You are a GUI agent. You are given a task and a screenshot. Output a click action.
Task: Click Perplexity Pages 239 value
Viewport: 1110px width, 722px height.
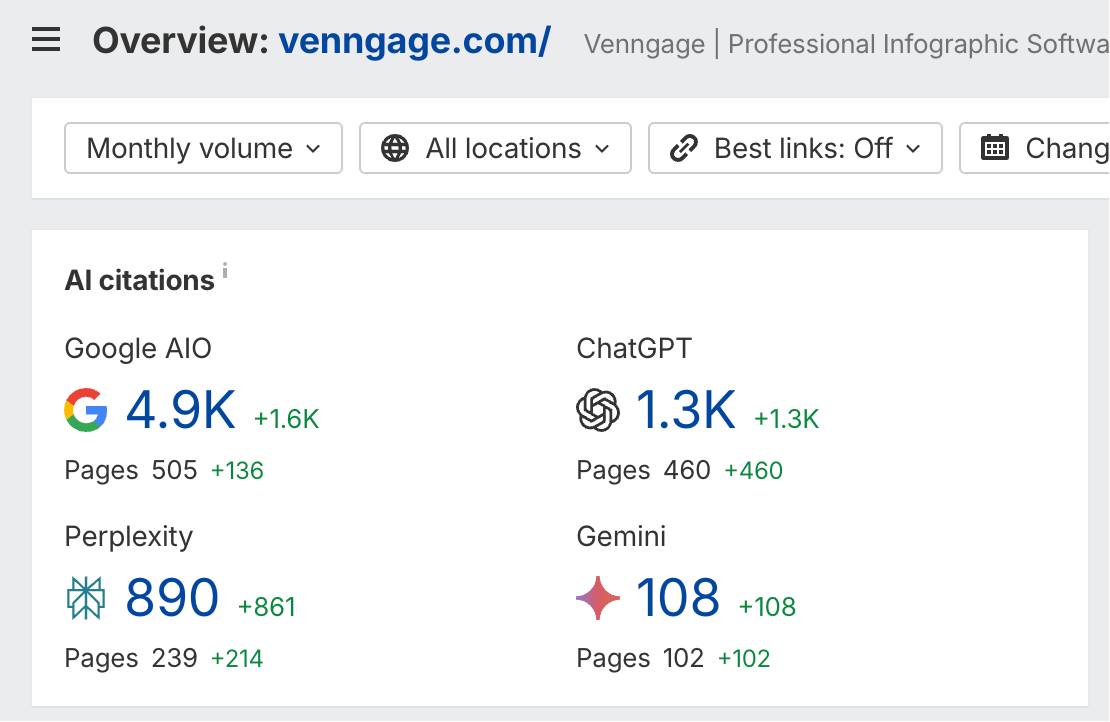(x=174, y=658)
